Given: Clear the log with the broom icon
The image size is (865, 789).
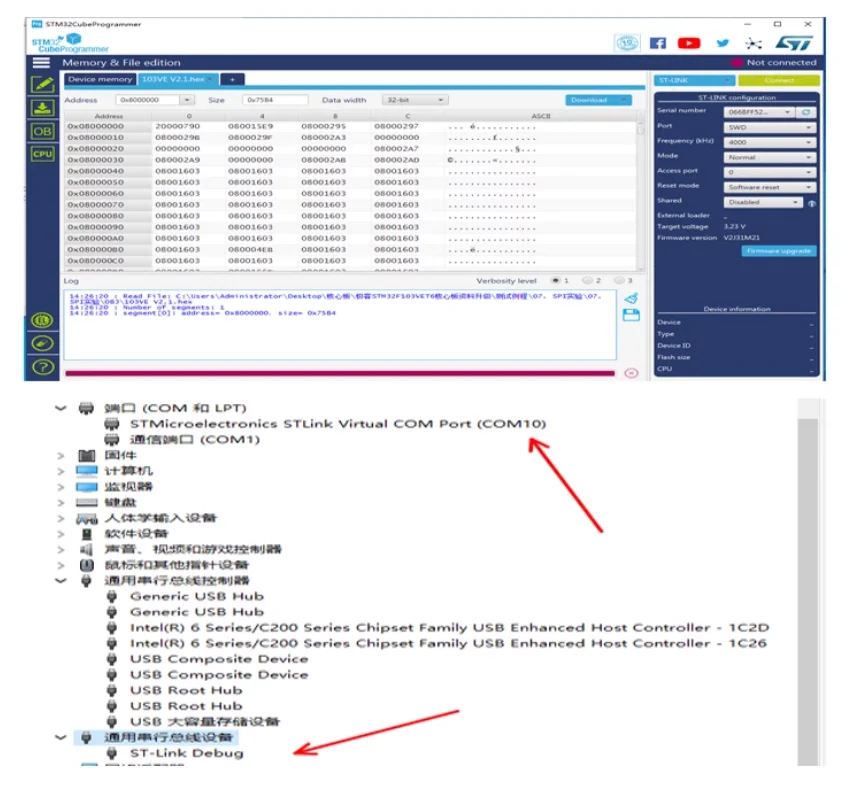Looking at the screenshot, I should click(631, 298).
